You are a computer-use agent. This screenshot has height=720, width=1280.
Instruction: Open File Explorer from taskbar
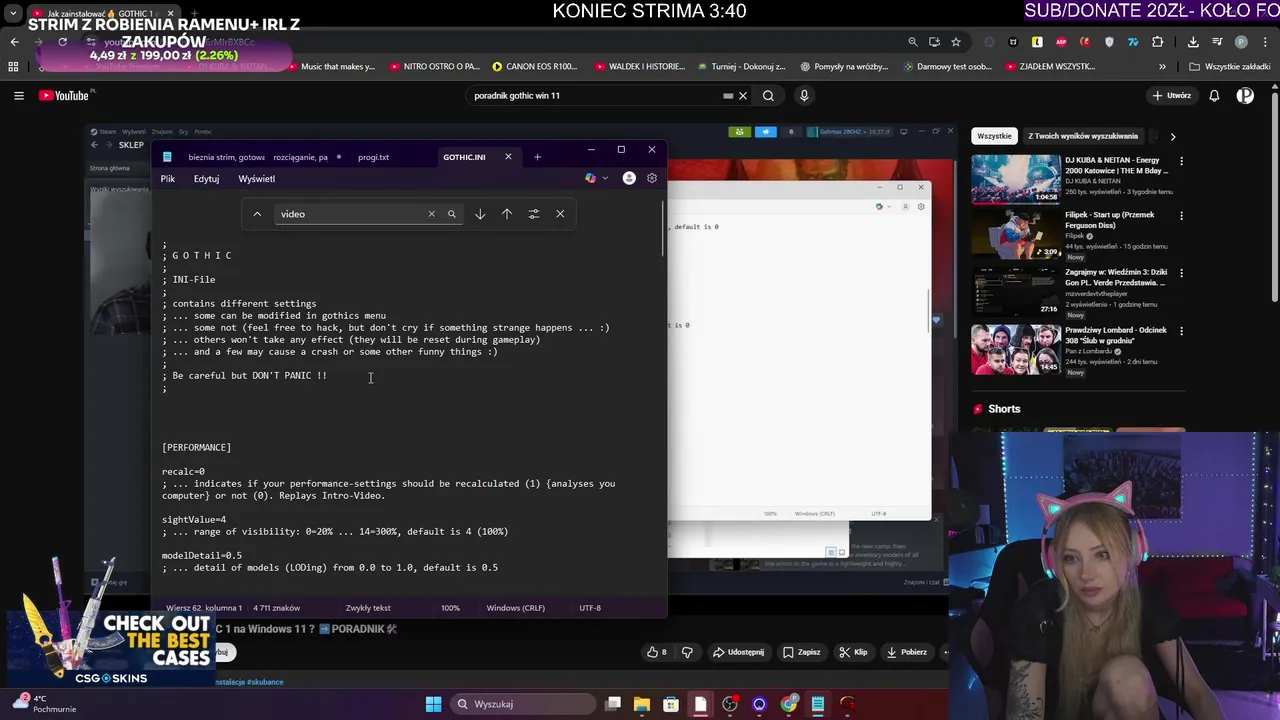[642, 704]
